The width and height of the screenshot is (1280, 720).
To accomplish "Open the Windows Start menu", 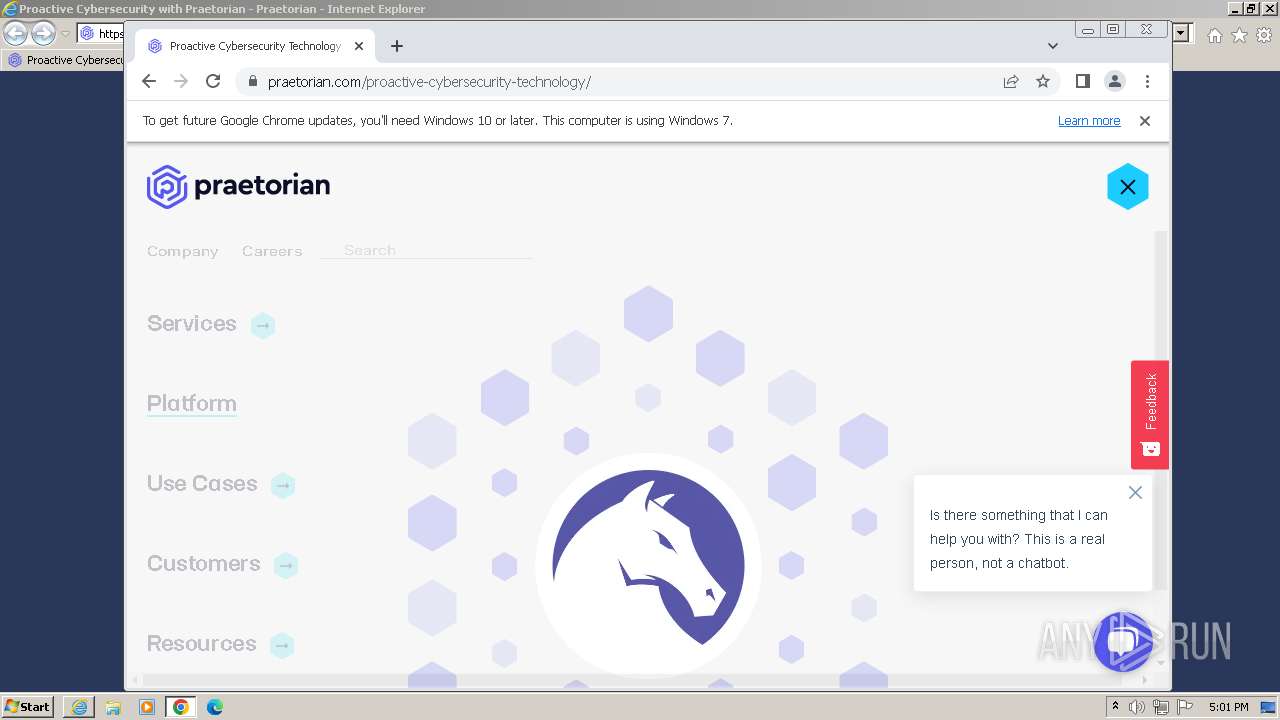I will 27,706.
